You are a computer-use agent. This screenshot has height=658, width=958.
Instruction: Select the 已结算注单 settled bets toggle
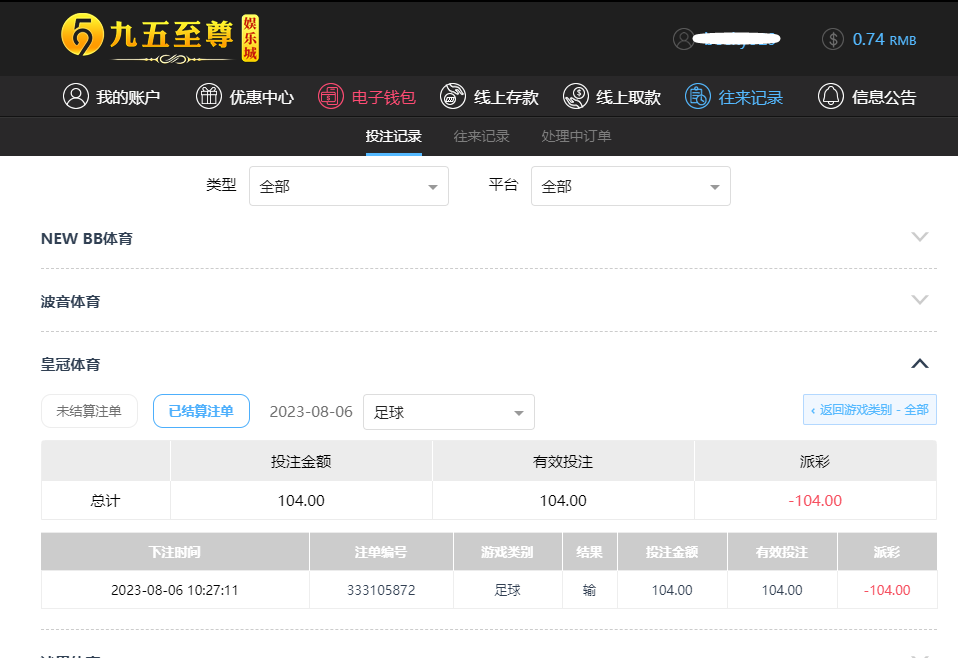point(201,411)
